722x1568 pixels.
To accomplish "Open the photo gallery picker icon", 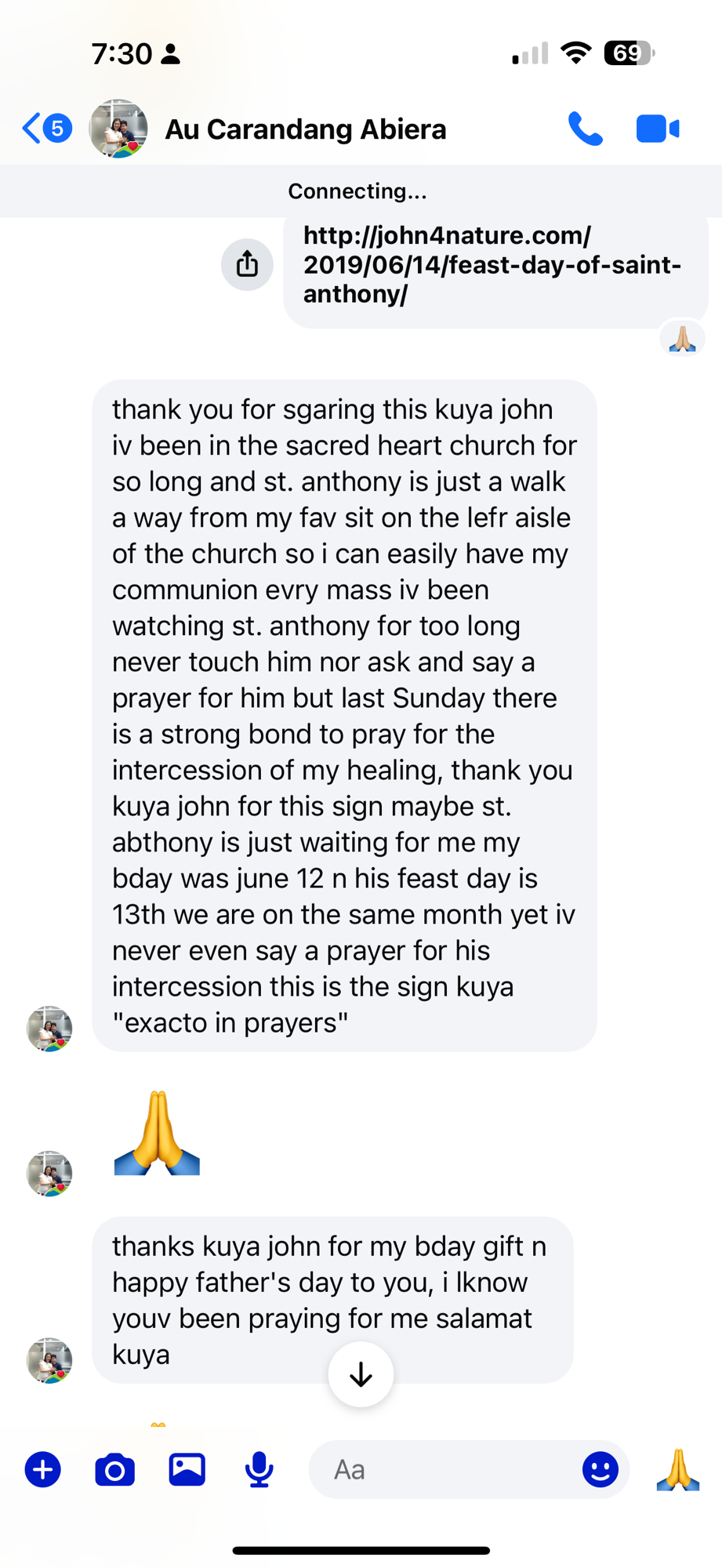I will 187,1469.
